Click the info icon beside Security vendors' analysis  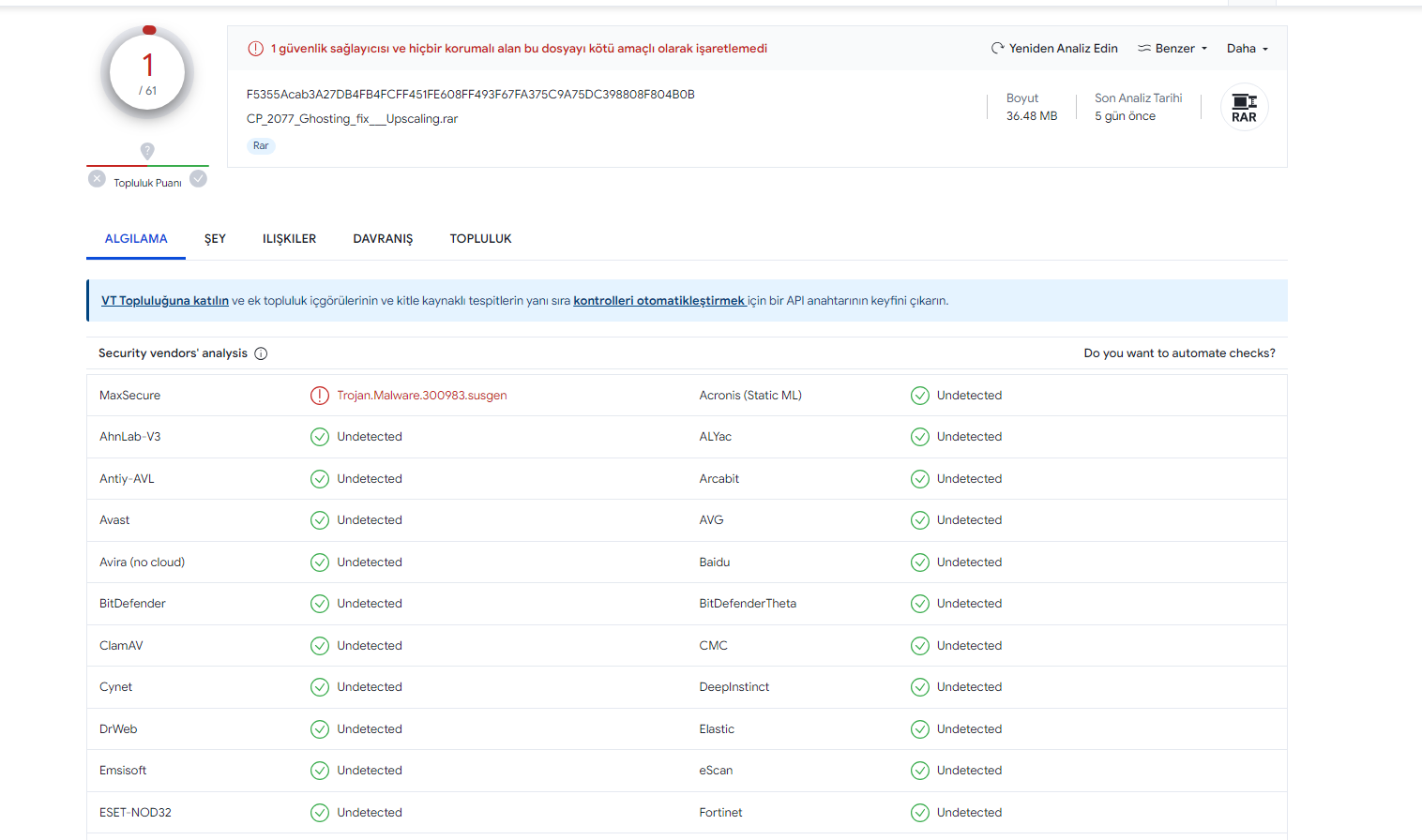point(261,353)
